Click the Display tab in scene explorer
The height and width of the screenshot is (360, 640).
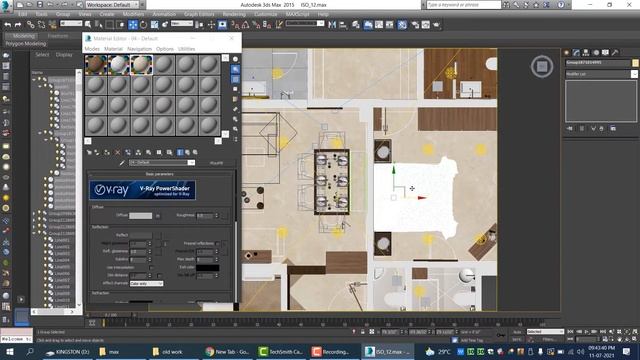pos(64,55)
